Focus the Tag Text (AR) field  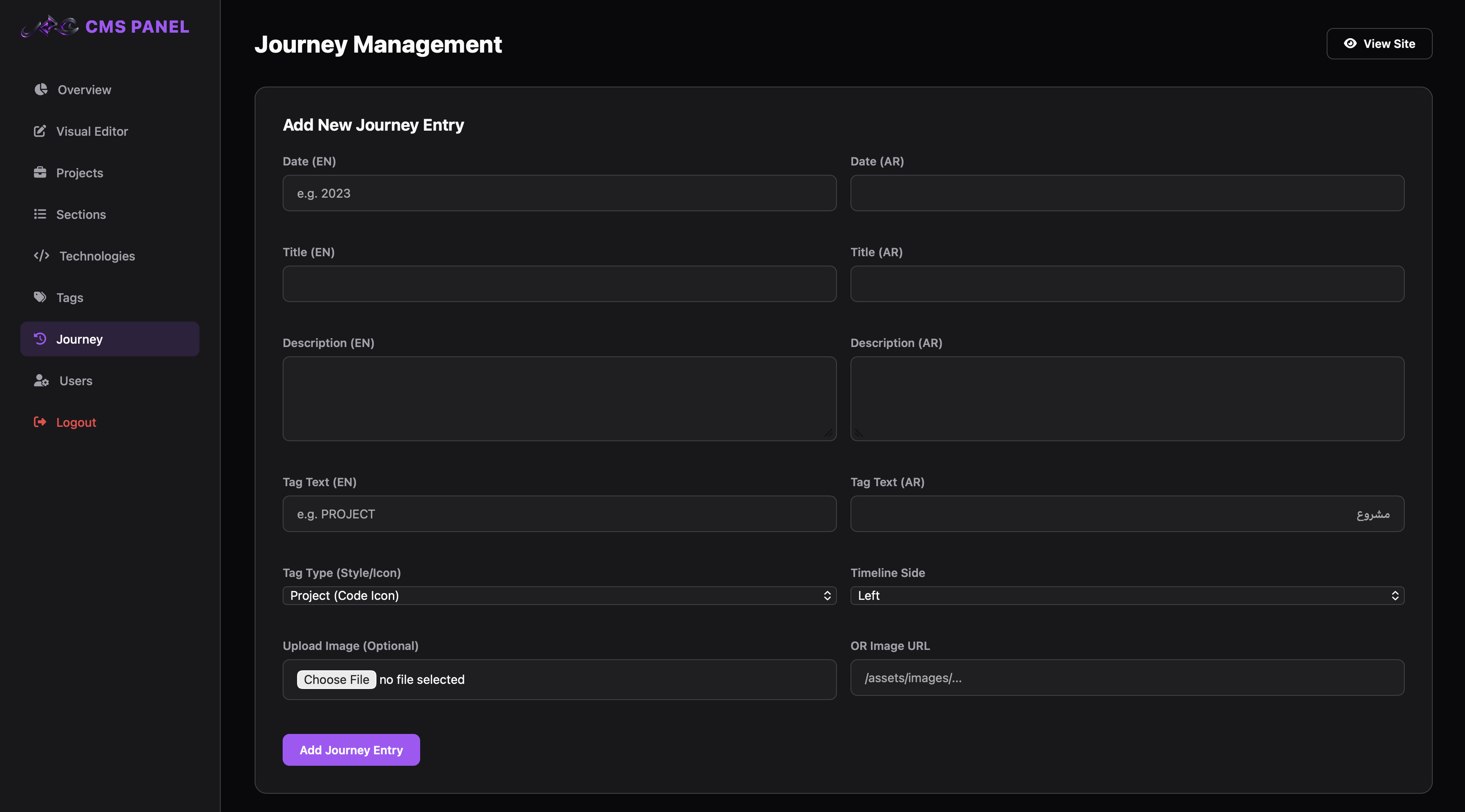(x=1127, y=513)
